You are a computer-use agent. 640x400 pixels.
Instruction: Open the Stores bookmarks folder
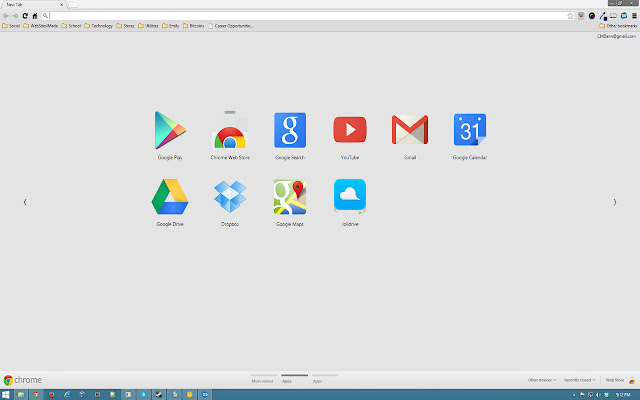[125, 26]
